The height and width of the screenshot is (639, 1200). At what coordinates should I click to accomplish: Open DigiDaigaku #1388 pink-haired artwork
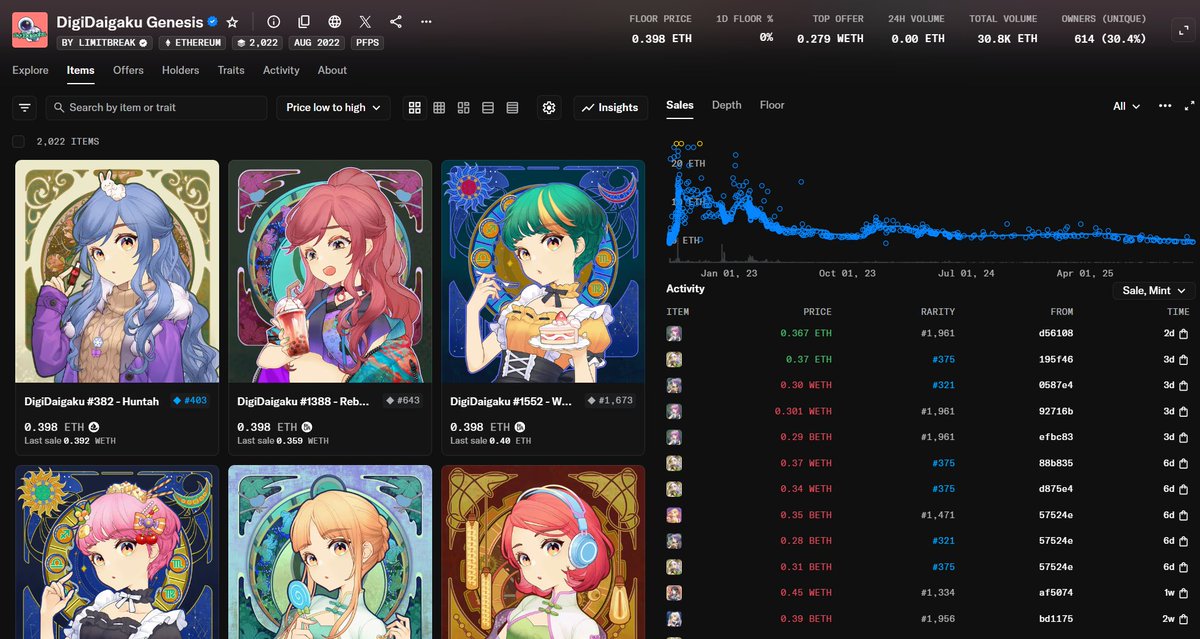330,271
